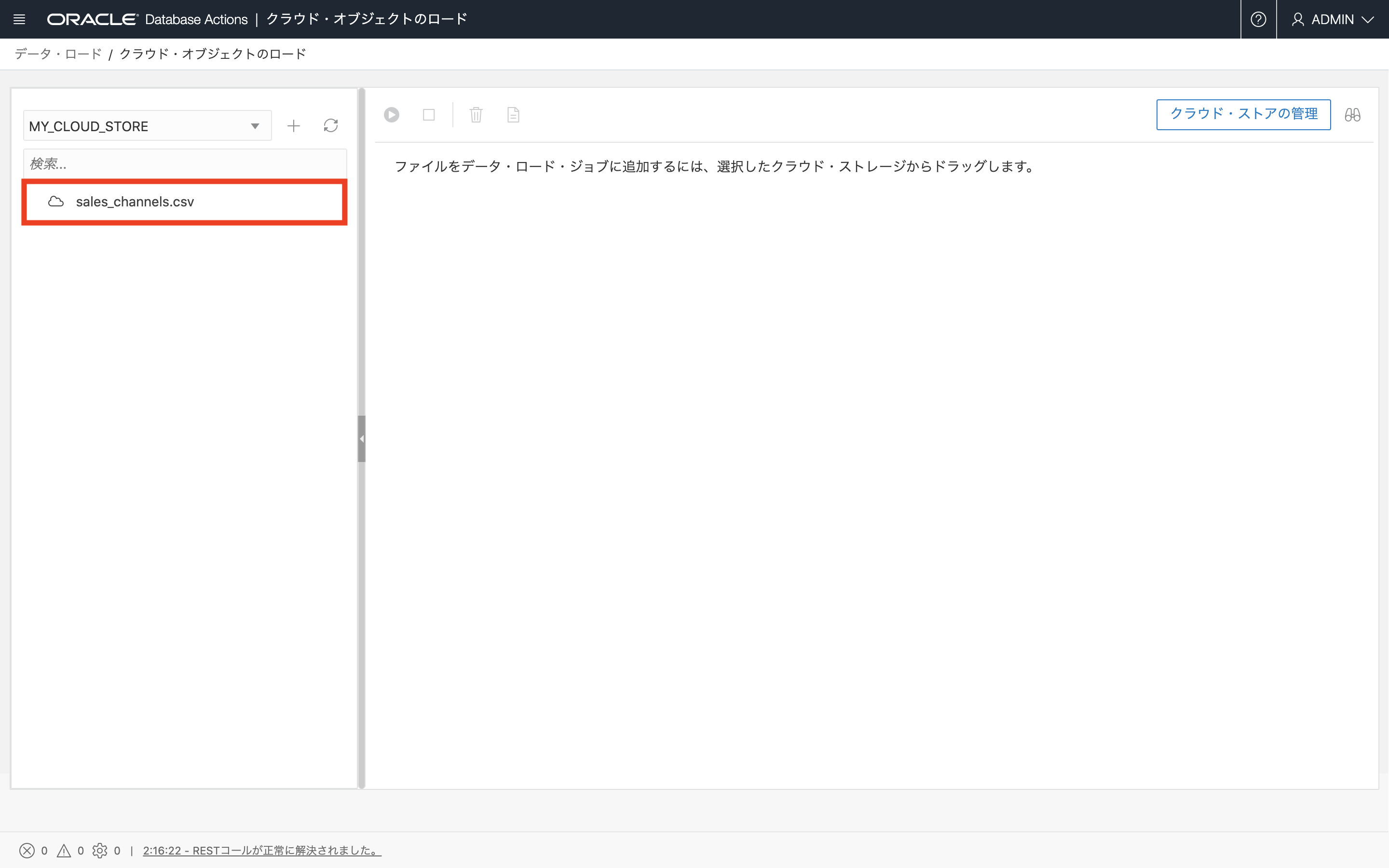Click the trash delete icon in toolbar

(476, 115)
